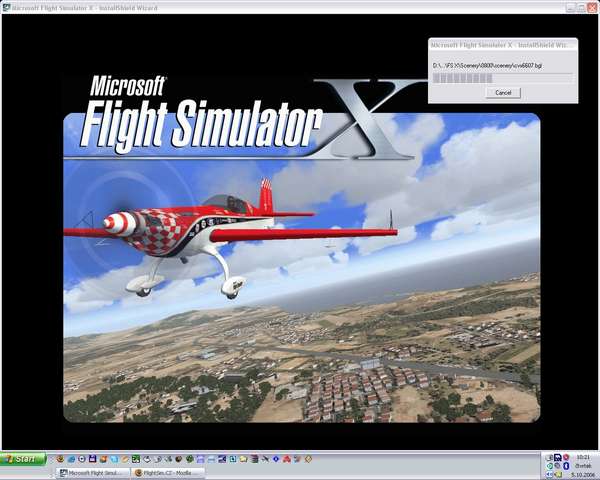Image resolution: width=600 pixels, height=480 pixels.
Task: Select the scenery file path text in the dialog
Action: tap(487, 65)
